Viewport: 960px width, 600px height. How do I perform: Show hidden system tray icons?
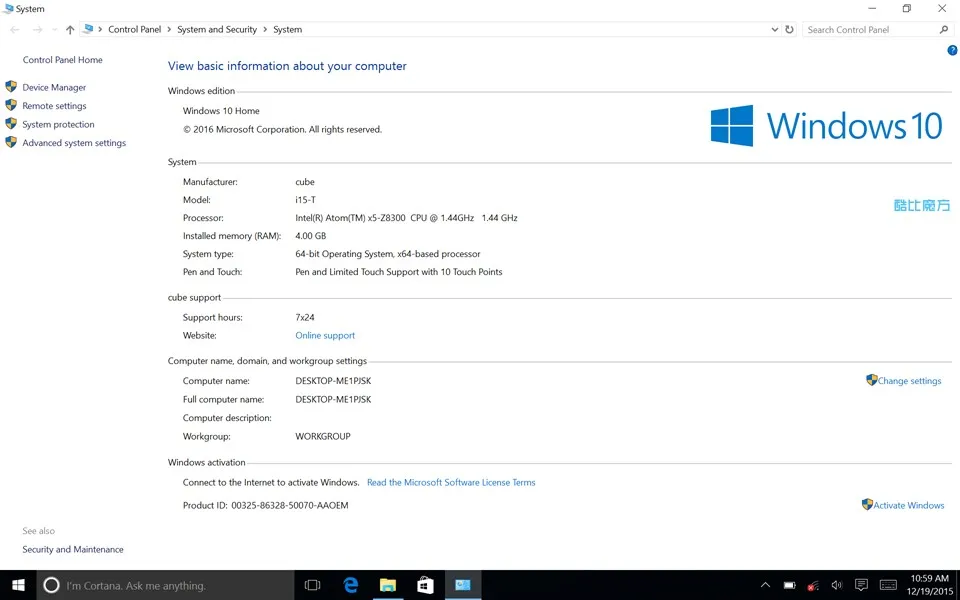(765, 585)
